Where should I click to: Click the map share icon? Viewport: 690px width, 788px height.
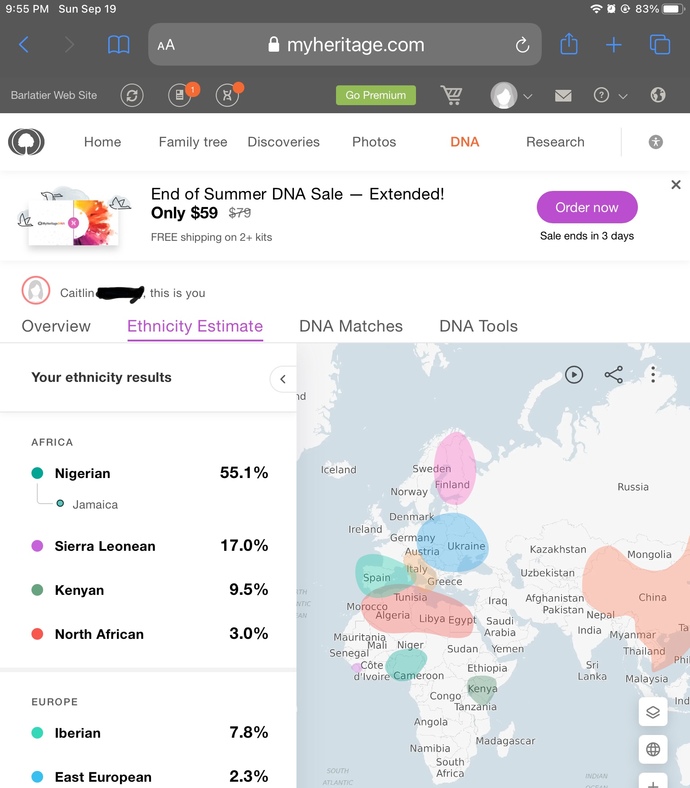point(614,374)
